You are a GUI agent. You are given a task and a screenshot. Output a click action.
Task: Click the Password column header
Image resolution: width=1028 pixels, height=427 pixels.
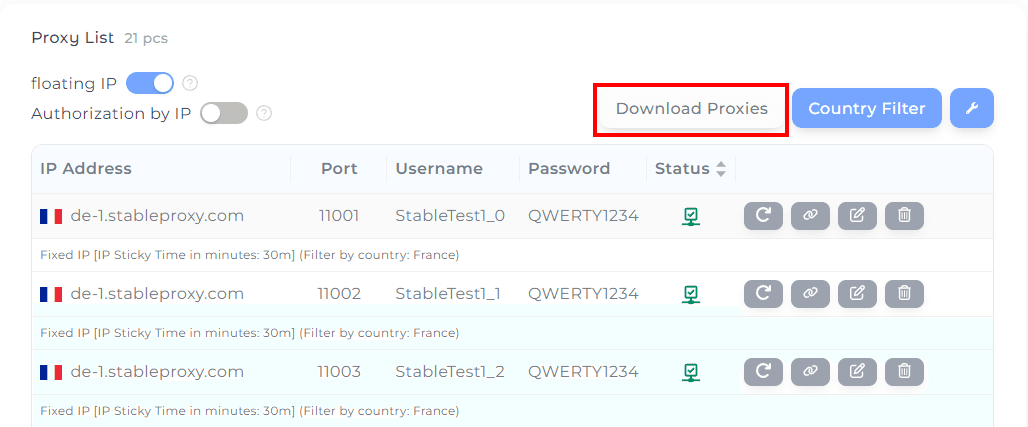click(569, 169)
